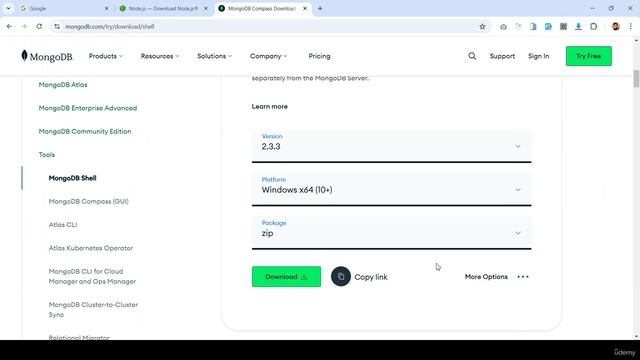Image resolution: width=640 pixels, height=360 pixels.
Task: Open the site information icon in the address bar
Action: pos(57,27)
